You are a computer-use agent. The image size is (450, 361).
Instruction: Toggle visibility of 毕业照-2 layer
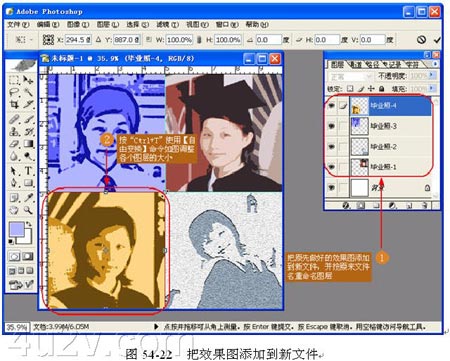point(331,147)
